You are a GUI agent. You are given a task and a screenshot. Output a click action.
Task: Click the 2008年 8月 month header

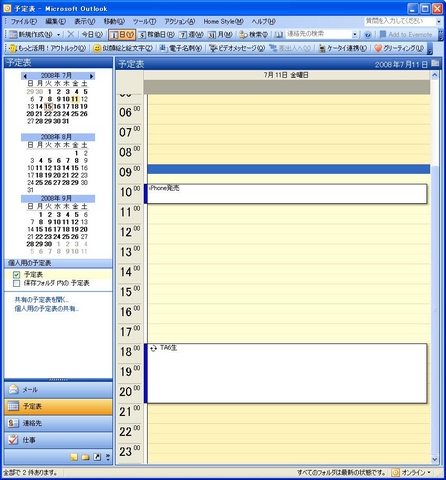pos(56,137)
